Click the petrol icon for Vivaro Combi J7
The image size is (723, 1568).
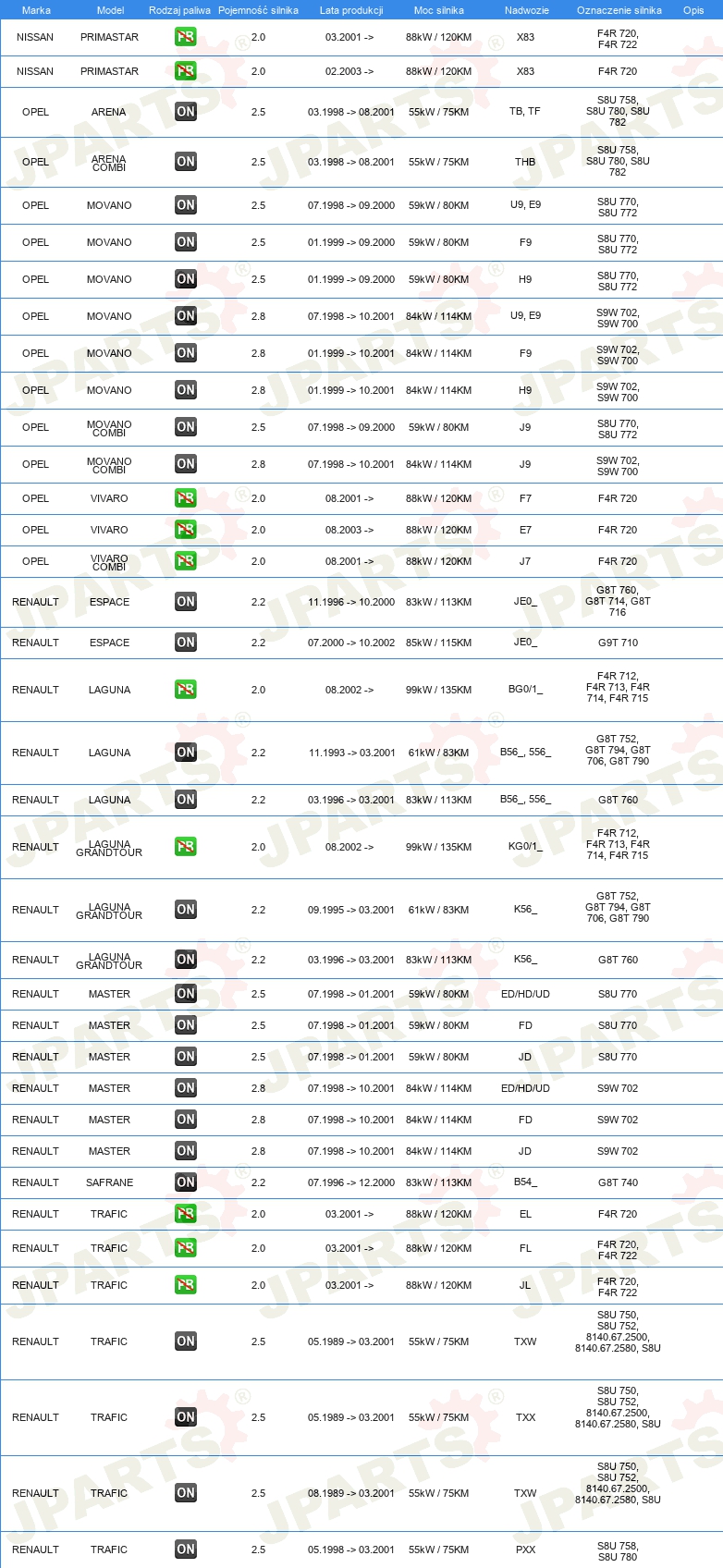click(186, 561)
